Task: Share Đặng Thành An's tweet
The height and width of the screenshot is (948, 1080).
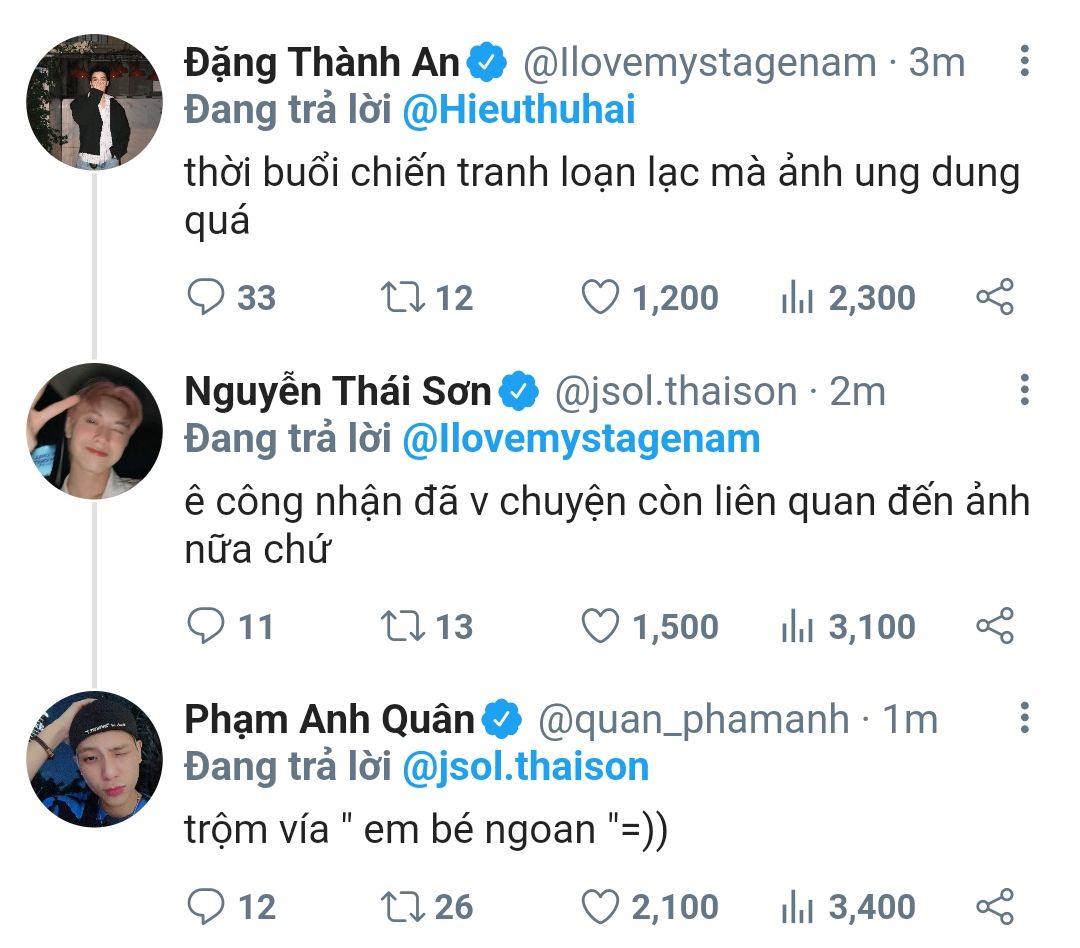Action: tap(994, 297)
